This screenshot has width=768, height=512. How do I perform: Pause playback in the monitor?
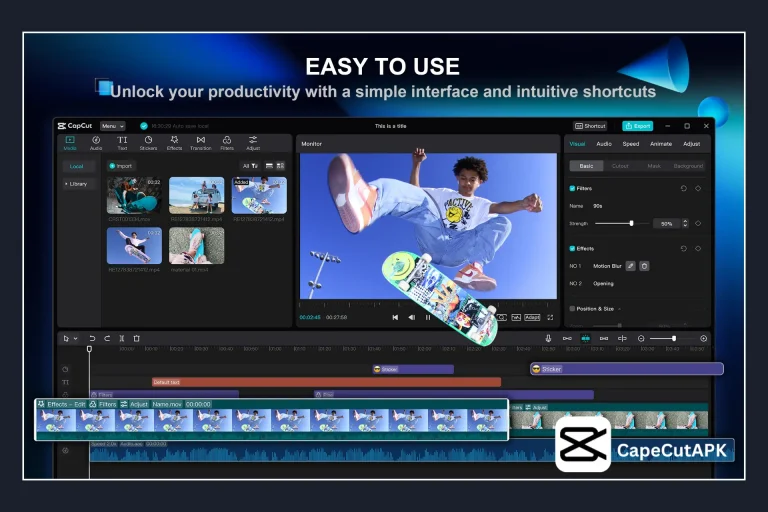428,317
